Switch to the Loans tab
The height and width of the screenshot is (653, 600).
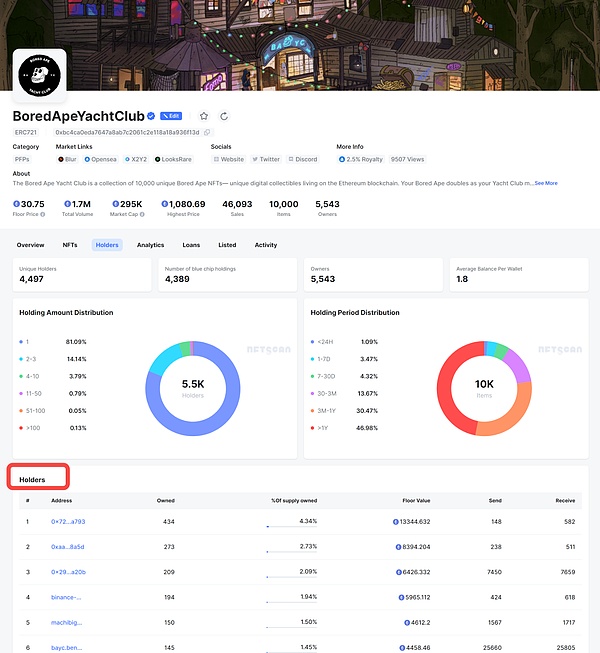[x=190, y=244]
